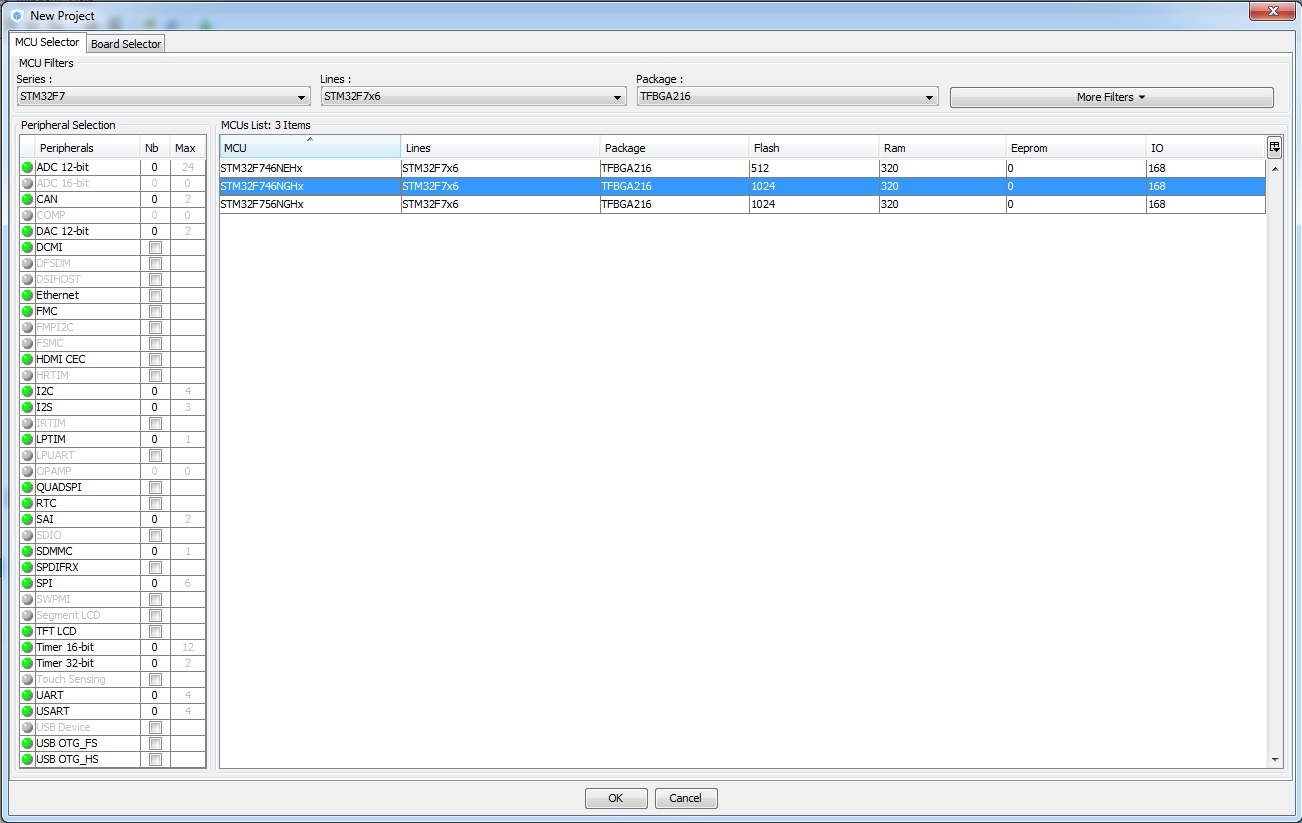Sort by the Ram column header
Screen dimensions: 1302x823
coord(943,148)
